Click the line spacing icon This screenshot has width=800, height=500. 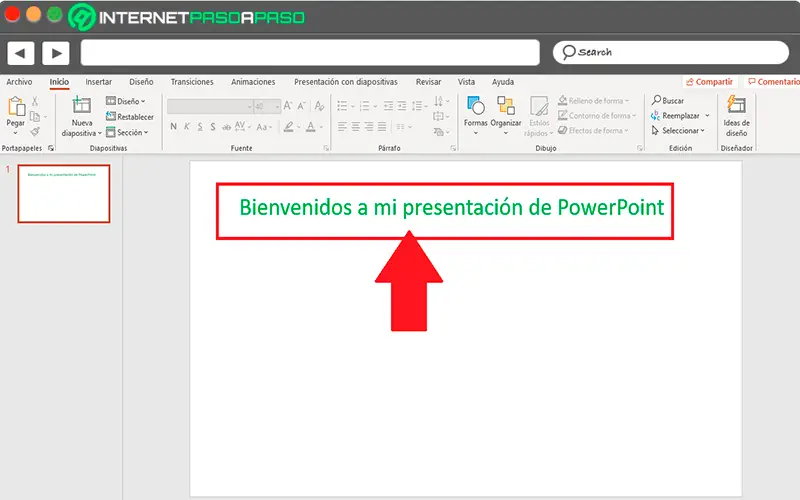[417, 106]
